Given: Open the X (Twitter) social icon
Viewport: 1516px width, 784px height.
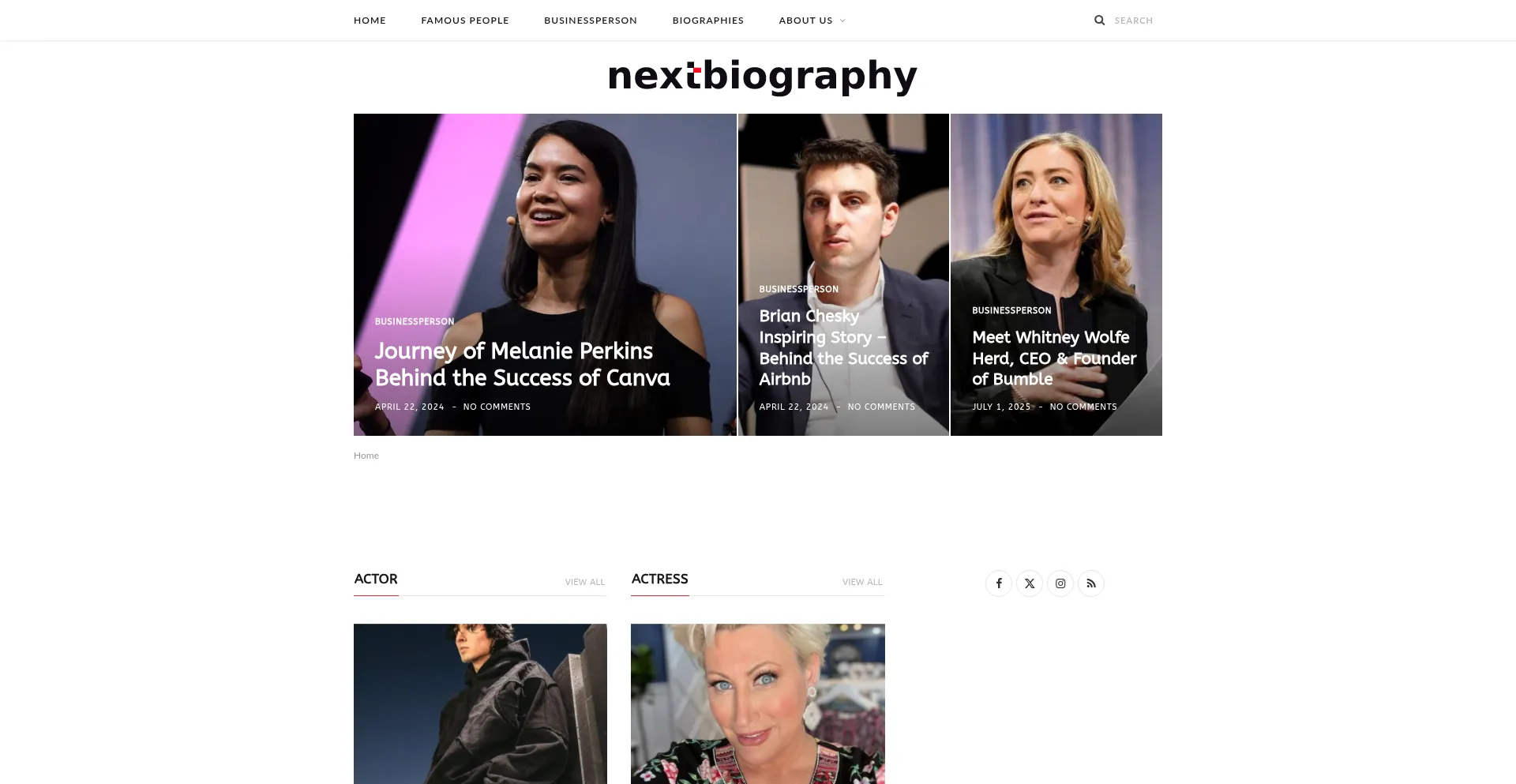Looking at the screenshot, I should (1030, 583).
